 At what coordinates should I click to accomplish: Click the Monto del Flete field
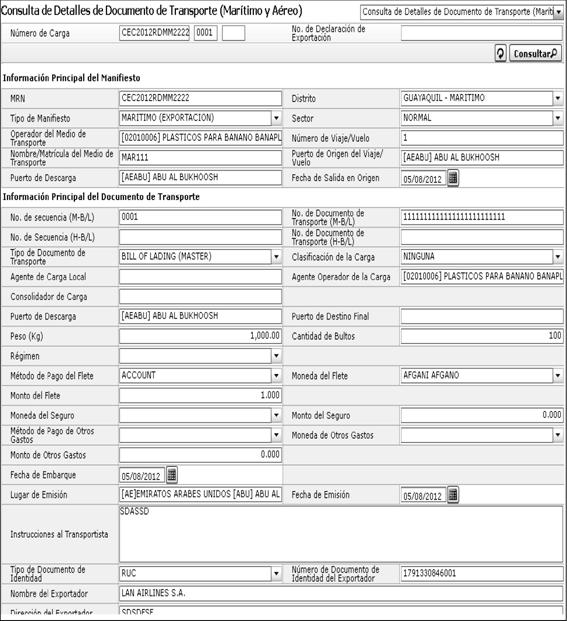click(x=200, y=395)
